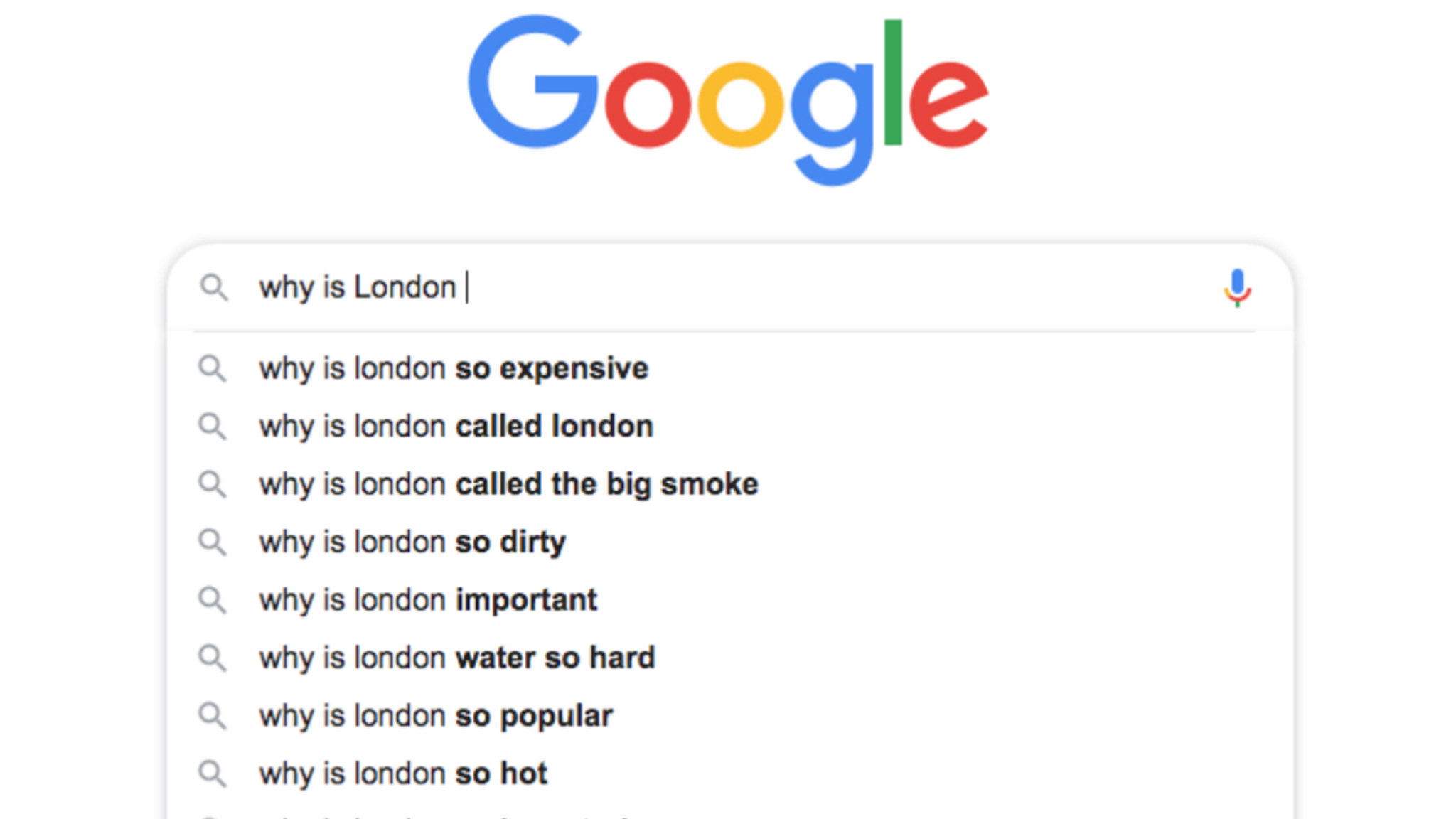
Task: Click the search magnifier in the search box
Action: pyautogui.click(x=213, y=287)
